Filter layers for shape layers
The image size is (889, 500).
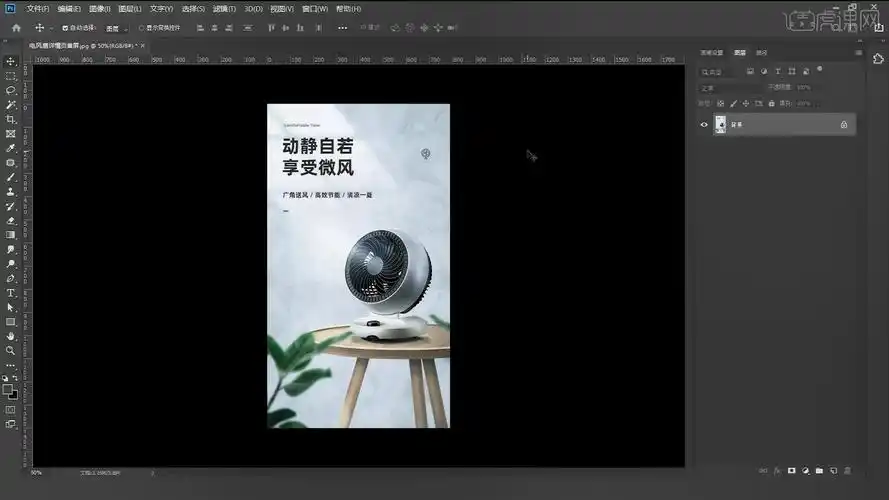(x=792, y=71)
